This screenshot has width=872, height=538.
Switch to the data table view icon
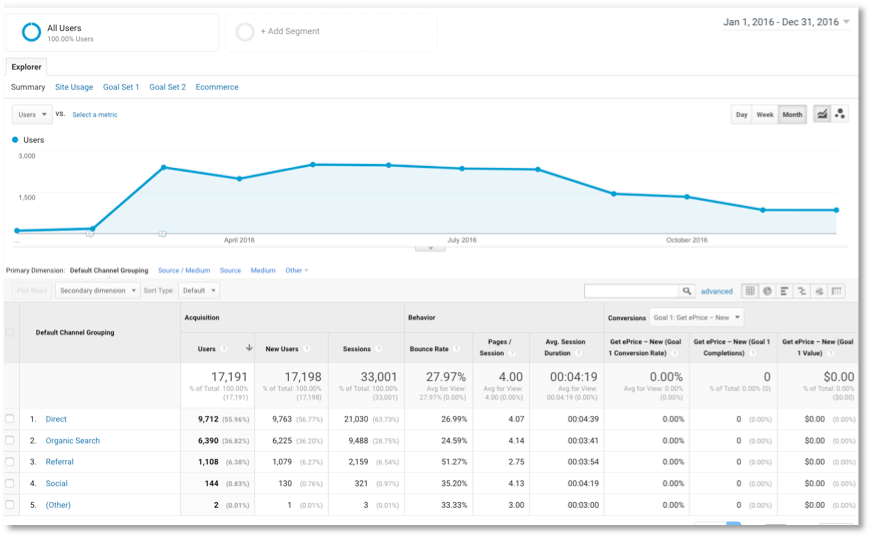pyautogui.click(x=750, y=291)
